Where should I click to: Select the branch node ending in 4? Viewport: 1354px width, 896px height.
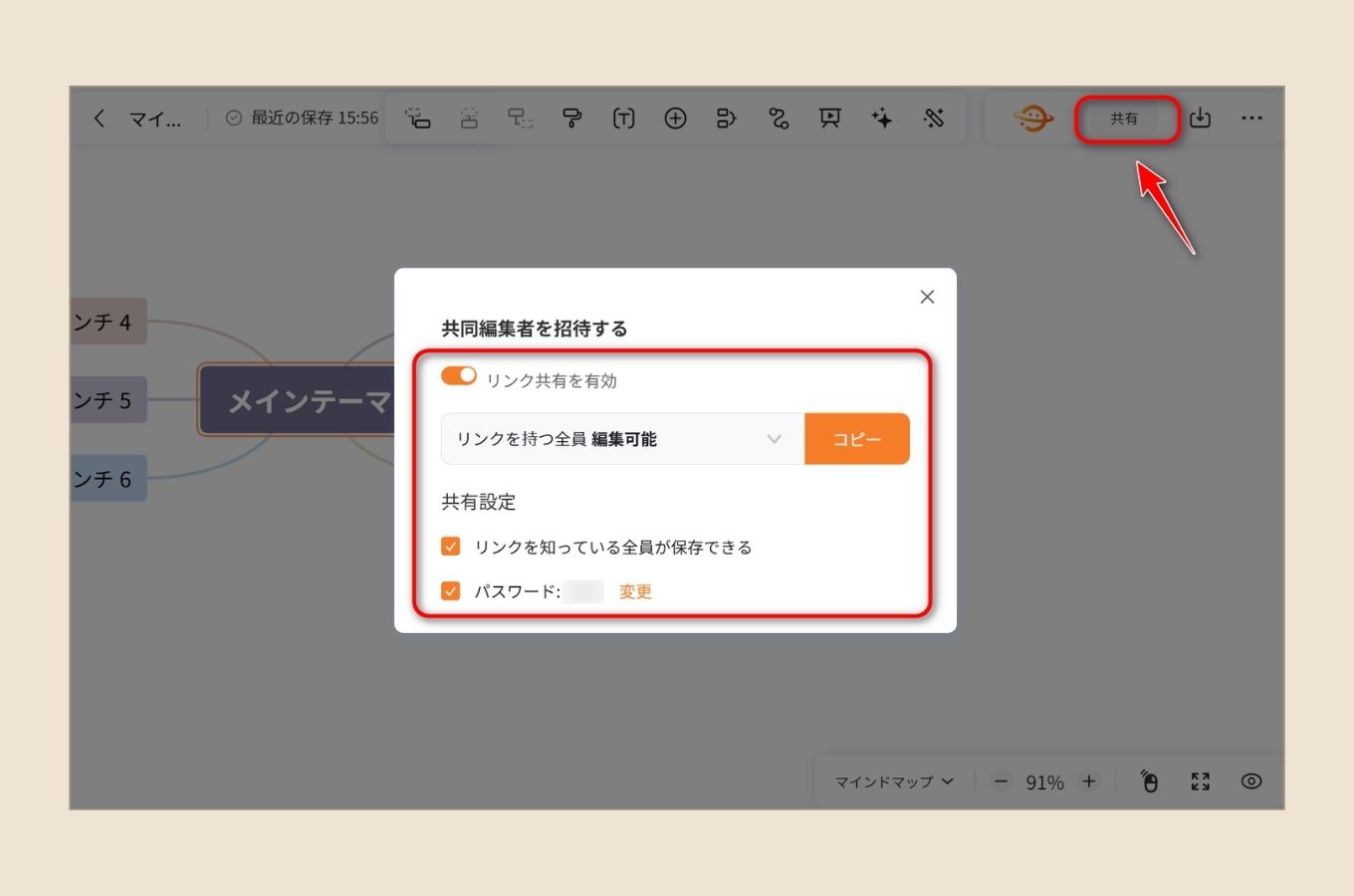tap(109, 322)
